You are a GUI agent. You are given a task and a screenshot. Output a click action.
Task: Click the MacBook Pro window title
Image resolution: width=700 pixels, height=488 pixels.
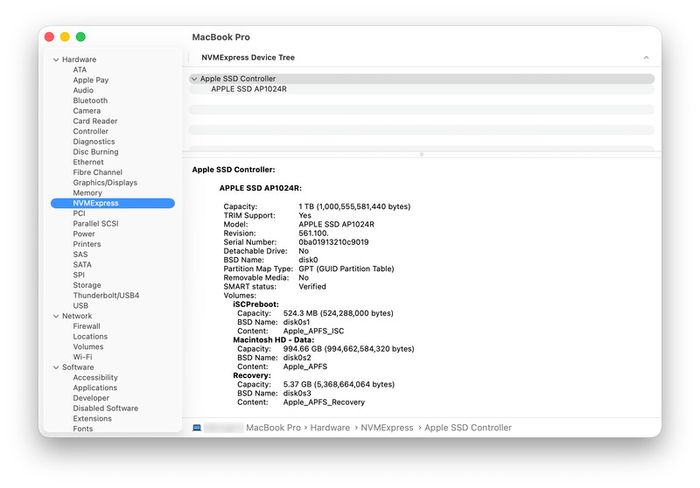tap(221, 37)
